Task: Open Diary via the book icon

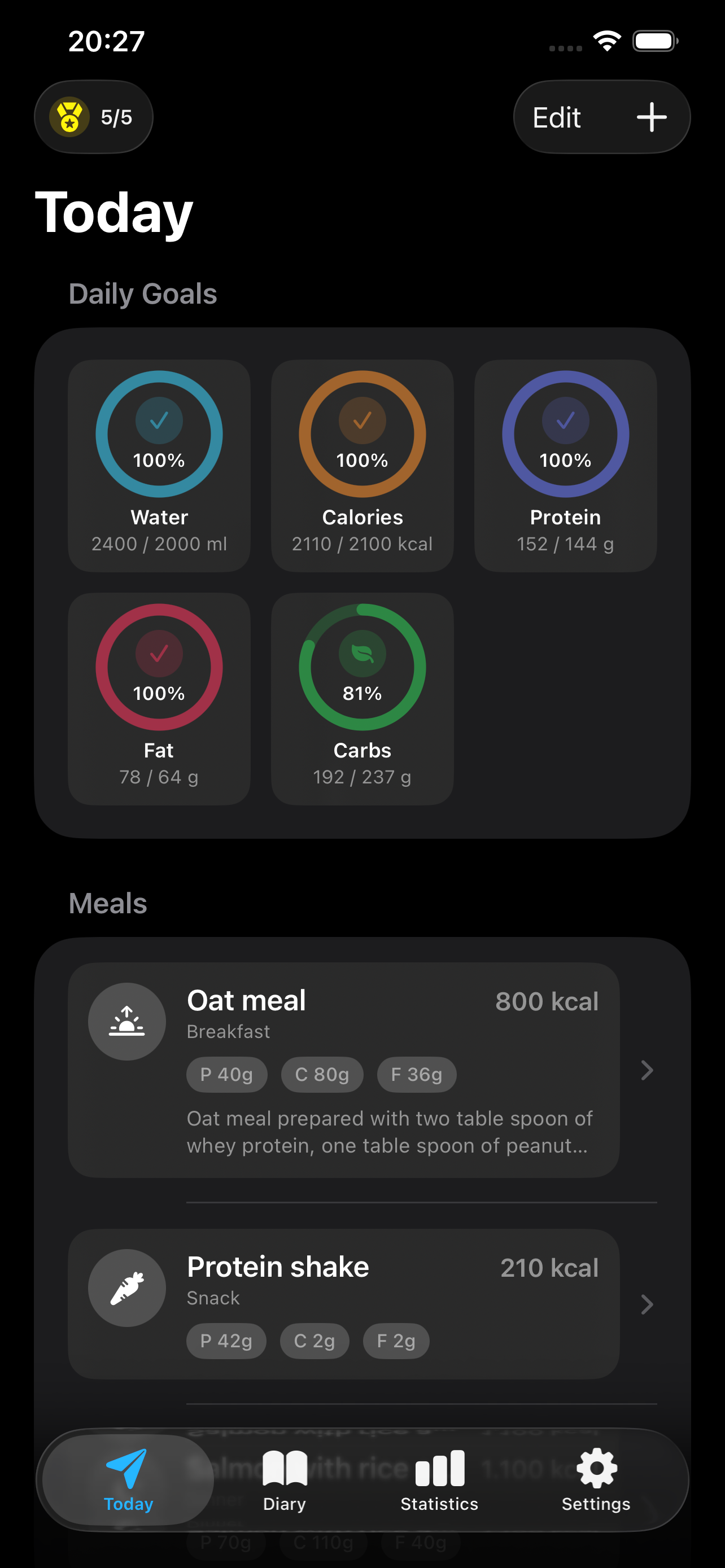Action: (284, 1468)
